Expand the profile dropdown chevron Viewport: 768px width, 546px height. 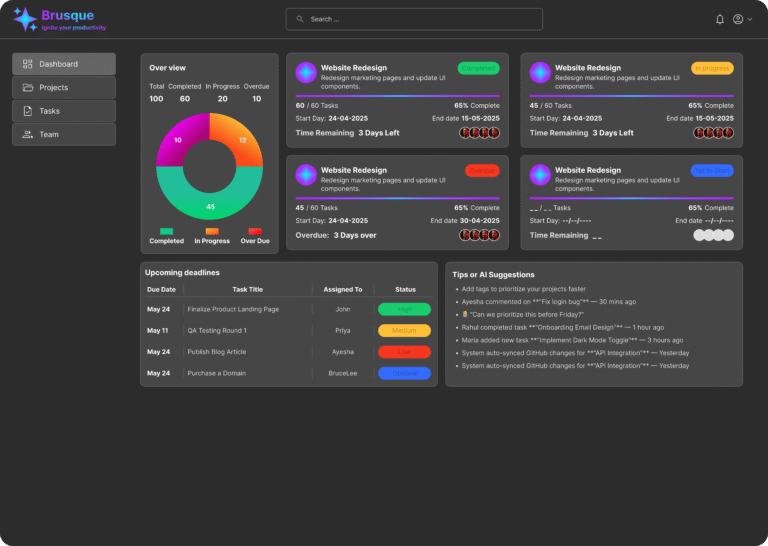pyautogui.click(x=750, y=19)
